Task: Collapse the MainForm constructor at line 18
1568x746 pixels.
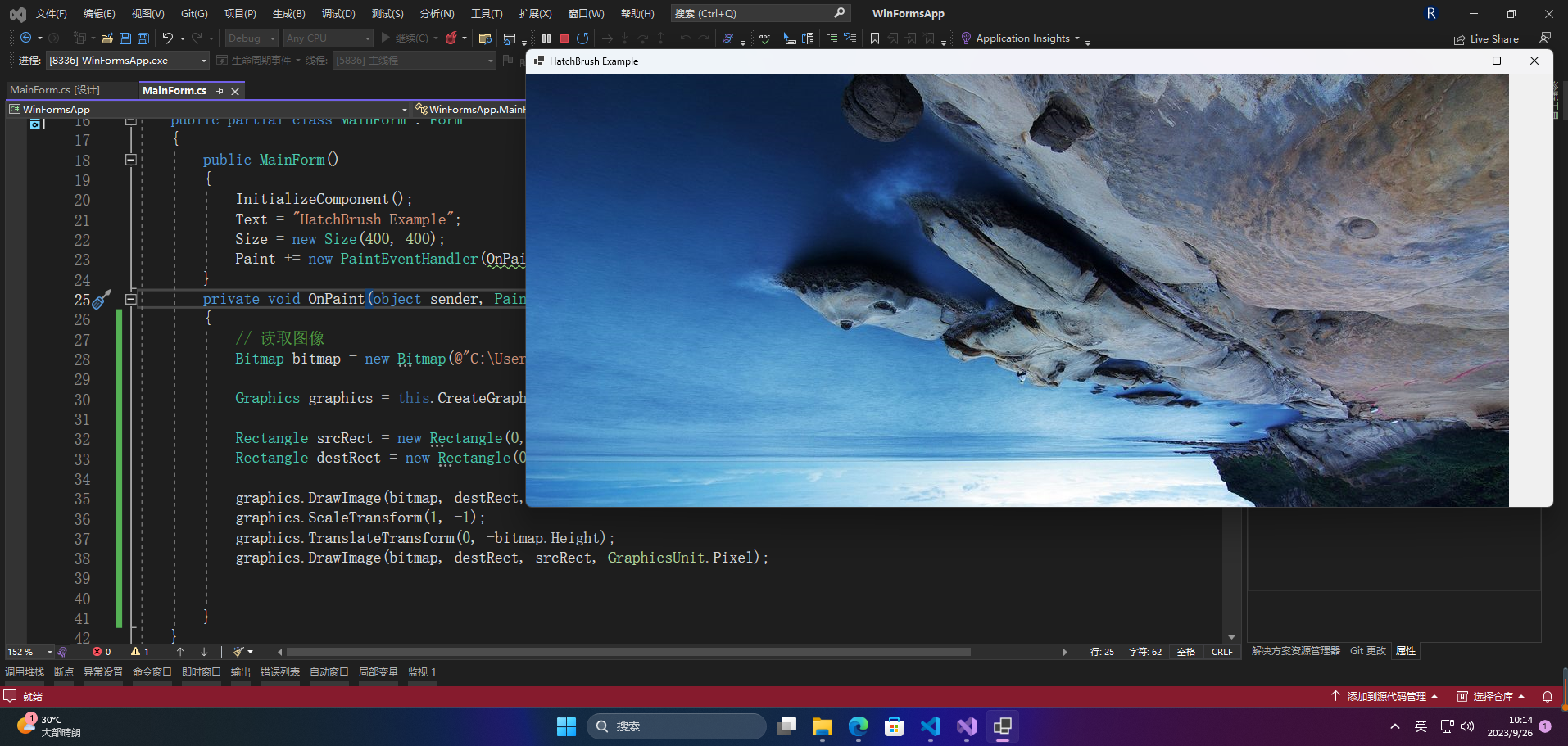Action: point(130,160)
